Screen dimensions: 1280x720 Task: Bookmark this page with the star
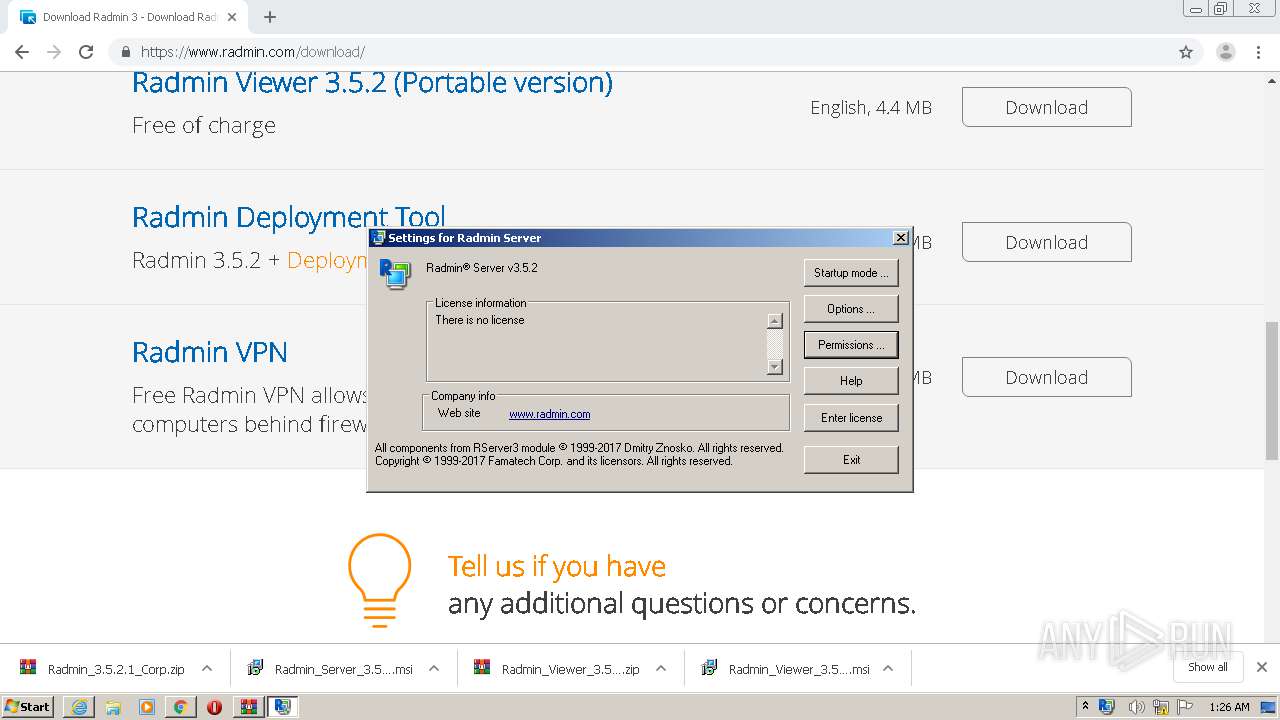(x=1186, y=52)
